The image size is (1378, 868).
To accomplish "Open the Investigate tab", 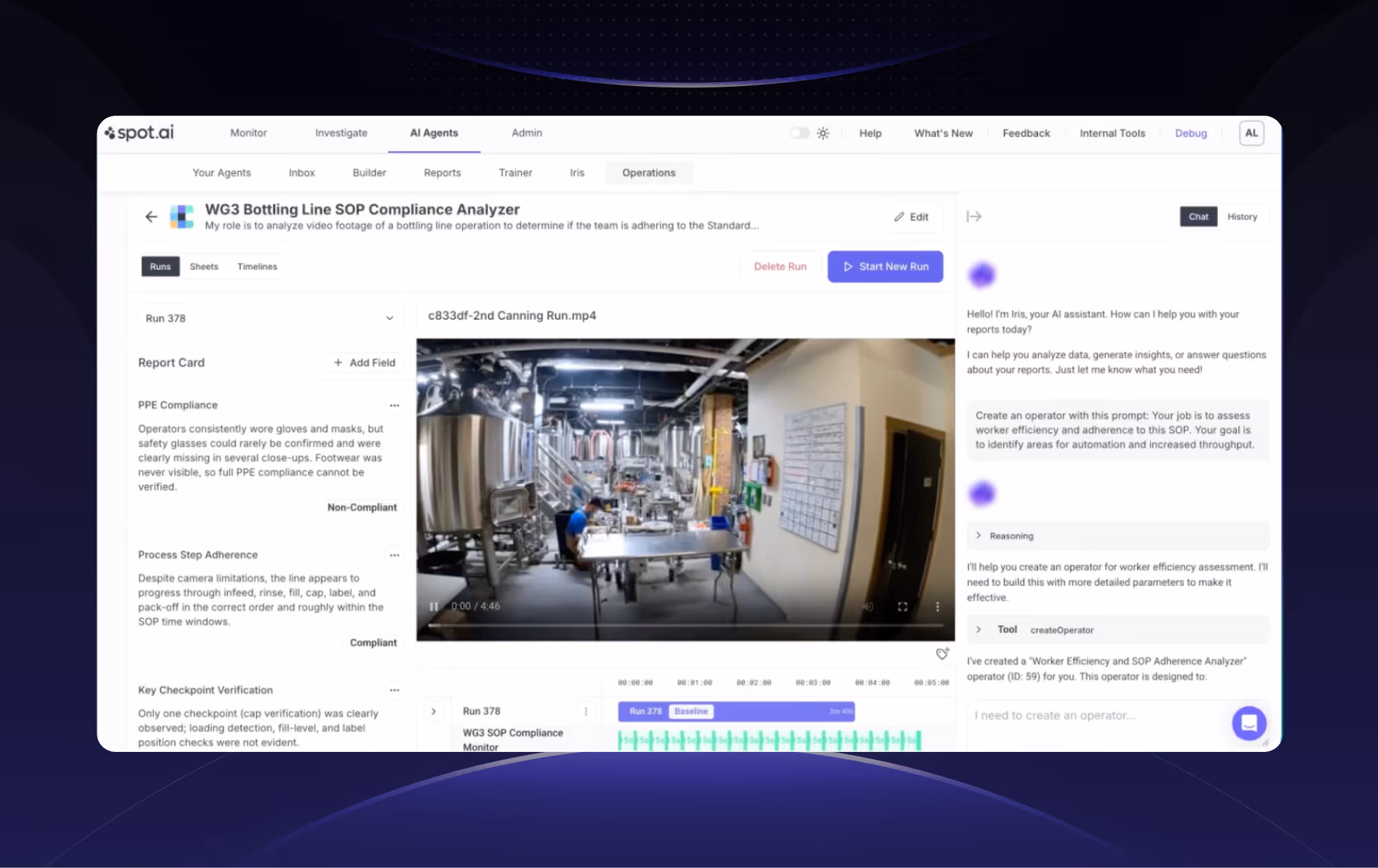I will click(x=341, y=133).
